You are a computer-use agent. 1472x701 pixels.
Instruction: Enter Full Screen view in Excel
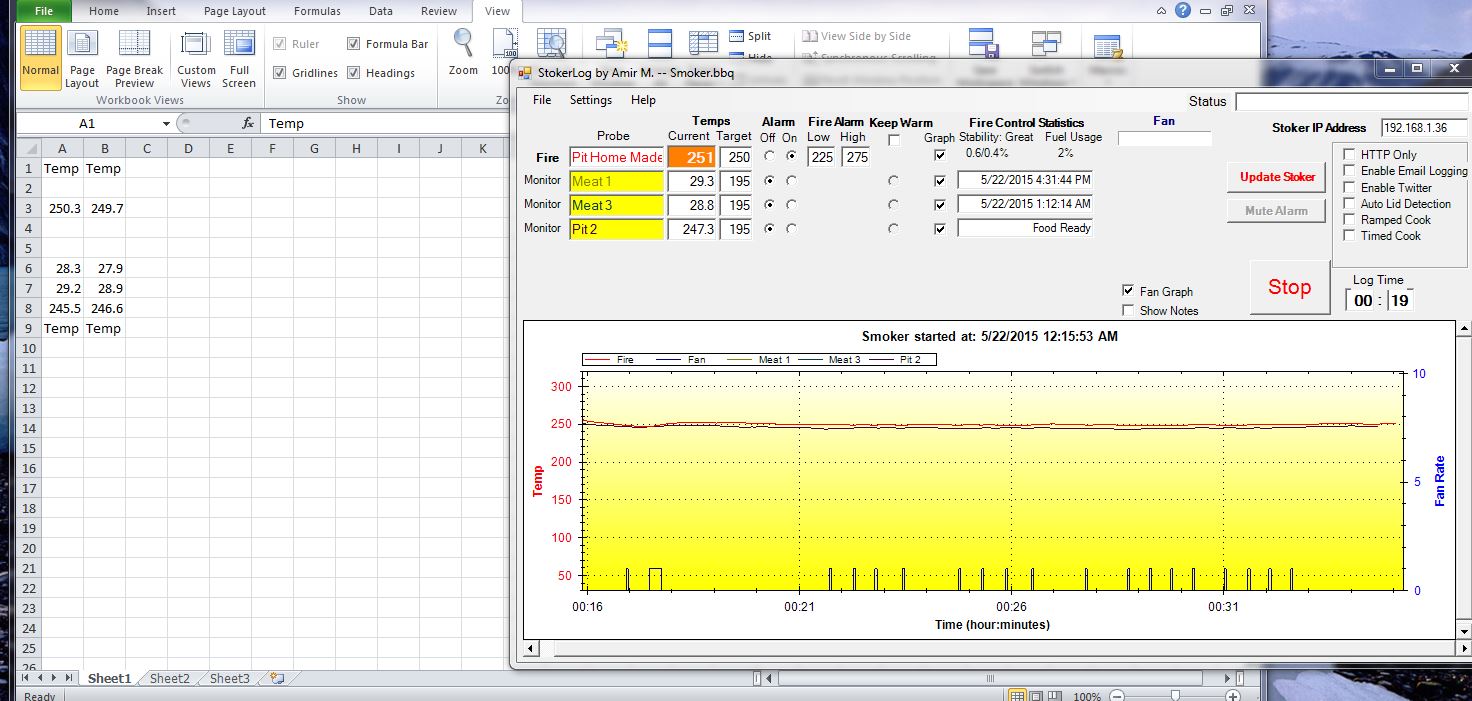click(239, 57)
